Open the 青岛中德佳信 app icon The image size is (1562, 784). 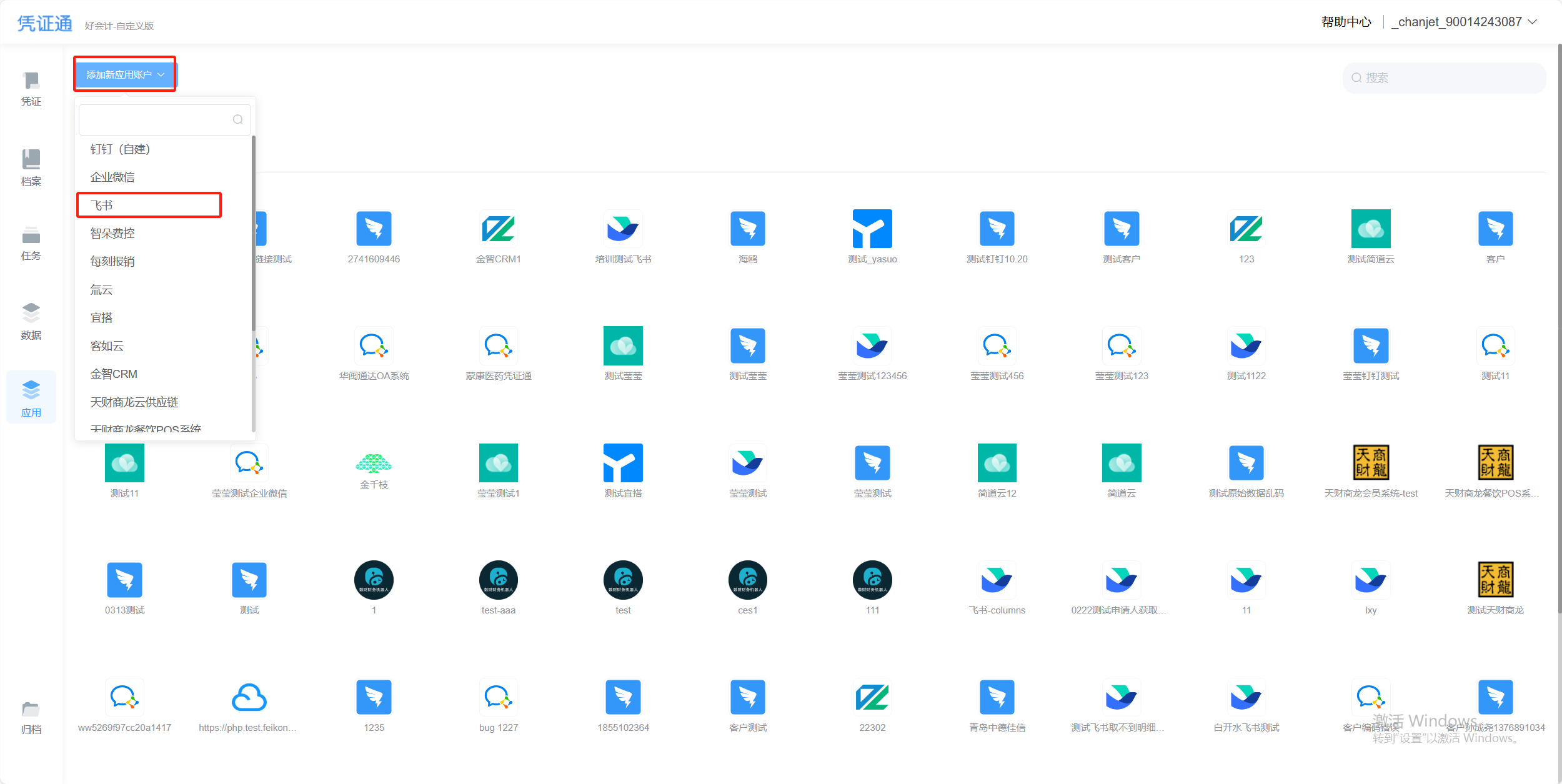coord(997,697)
